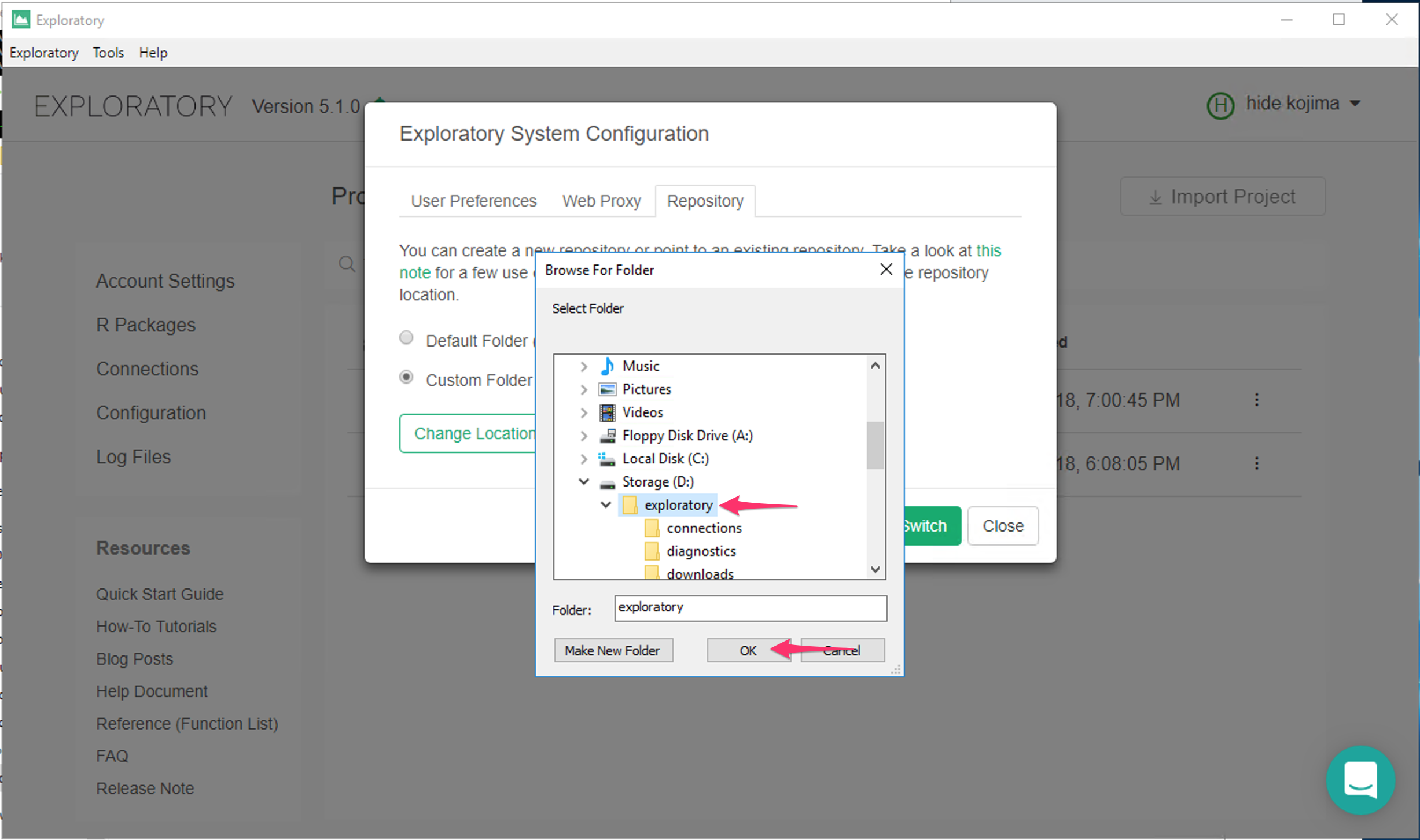Click the Videos folder icon in tree

pos(607,412)
